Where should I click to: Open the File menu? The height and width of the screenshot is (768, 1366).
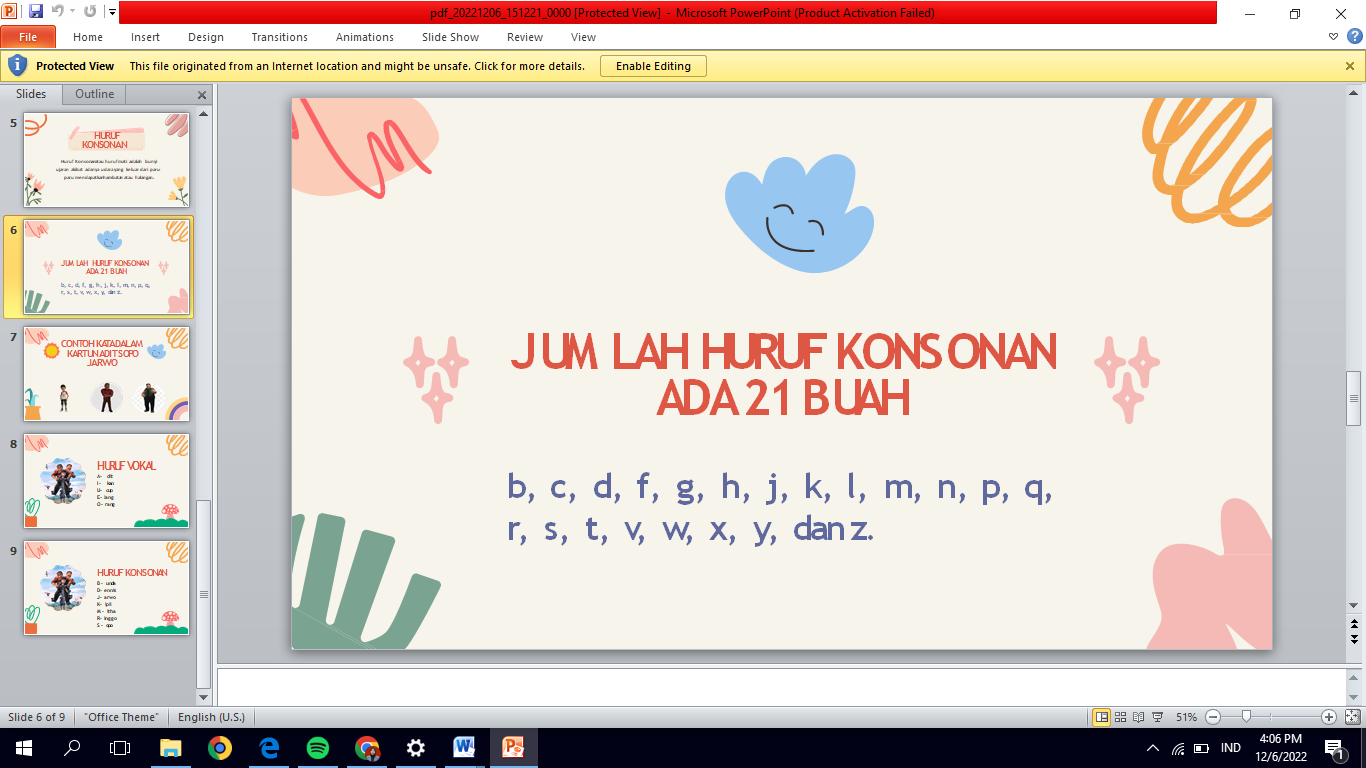pos(28,37)
